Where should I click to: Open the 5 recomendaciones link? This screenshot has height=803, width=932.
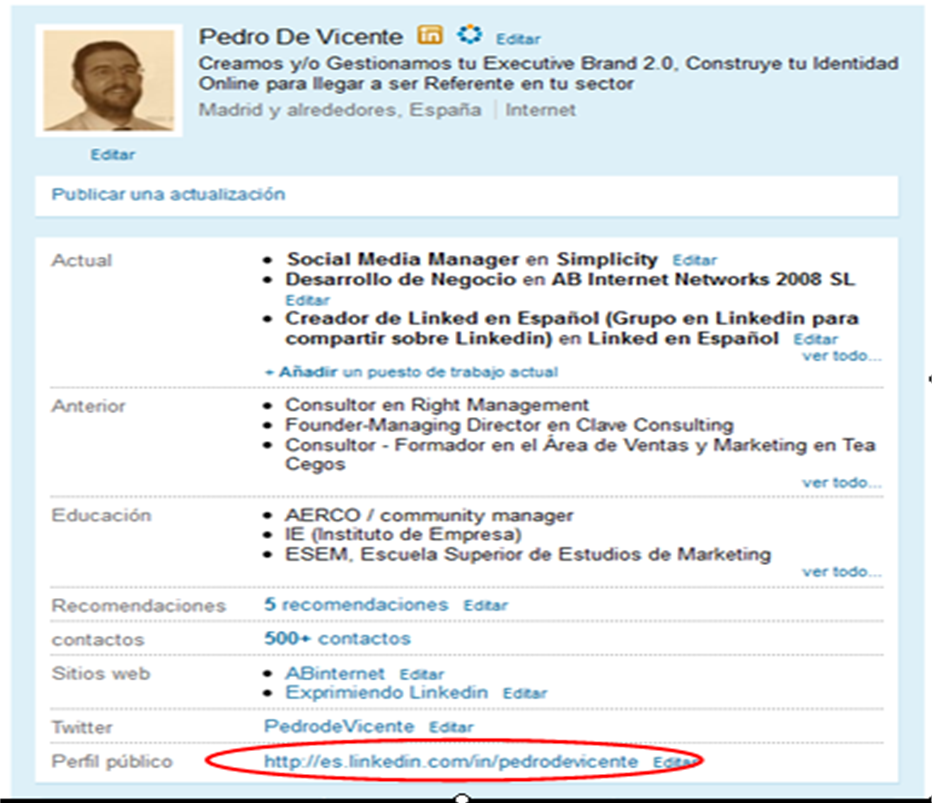coord(356,604)
